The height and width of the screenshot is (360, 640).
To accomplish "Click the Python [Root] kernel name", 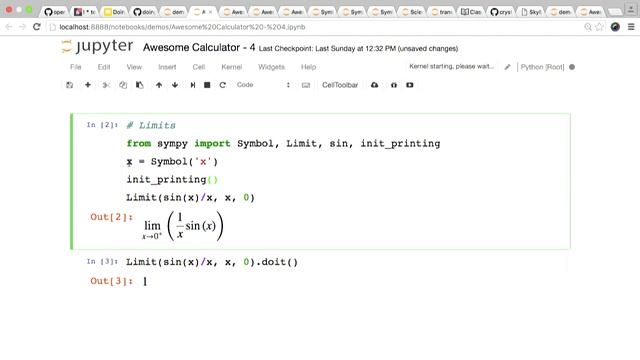I will (542, 67).
